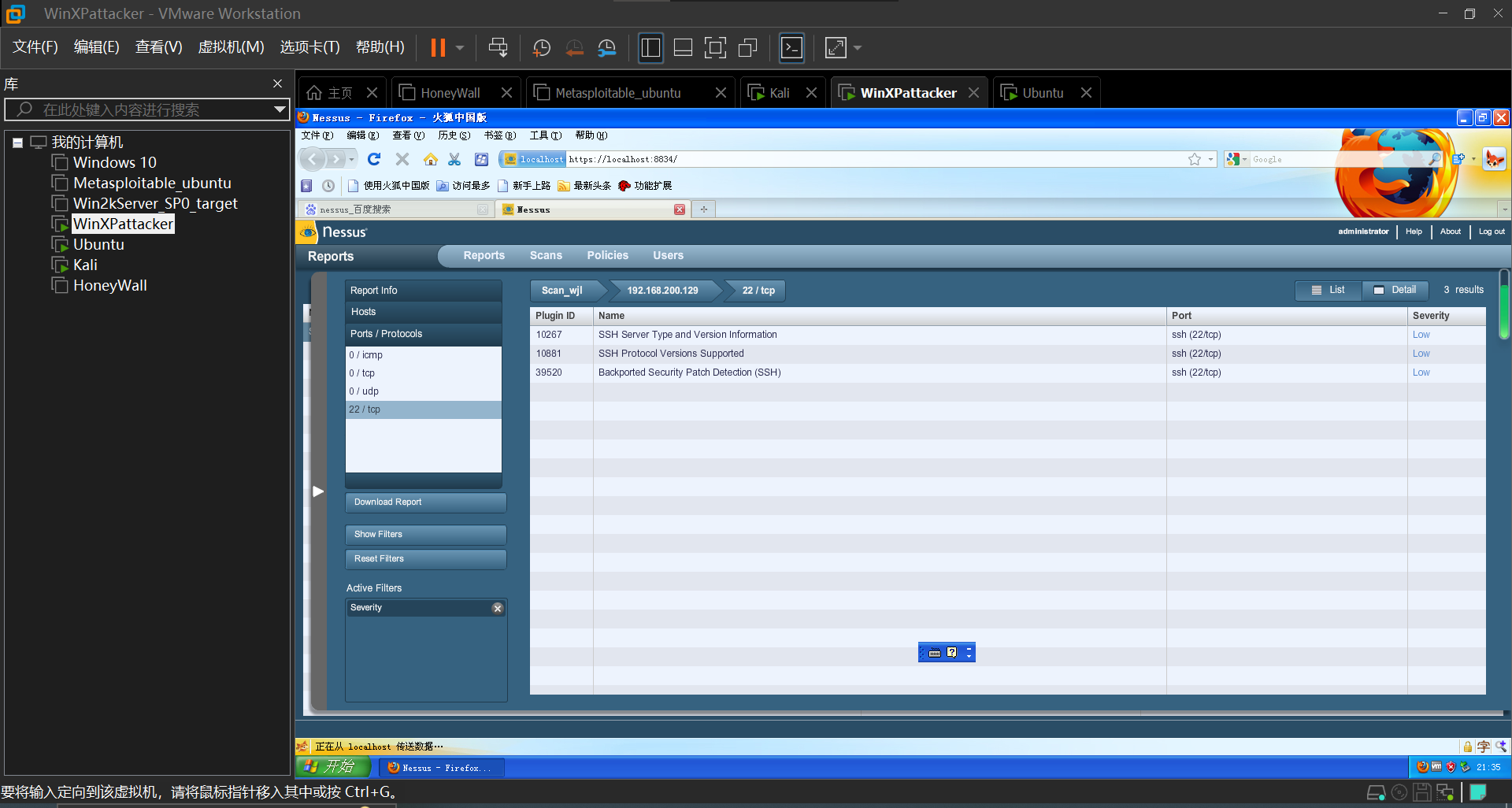Select the Metasploitable_ubuntu VM in library
Viewport: 1512px width, 808px height.
[x=152, y=183]
